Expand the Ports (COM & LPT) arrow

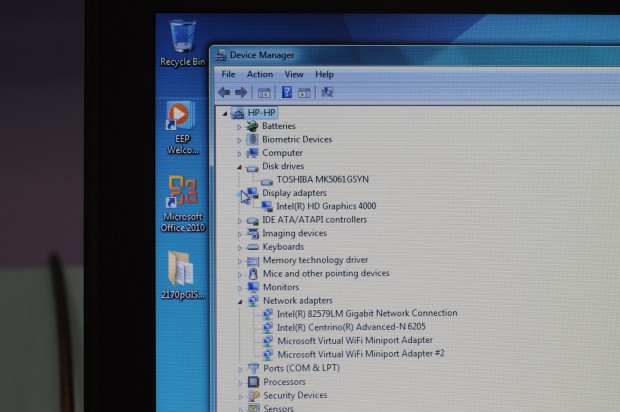(240, 369)
